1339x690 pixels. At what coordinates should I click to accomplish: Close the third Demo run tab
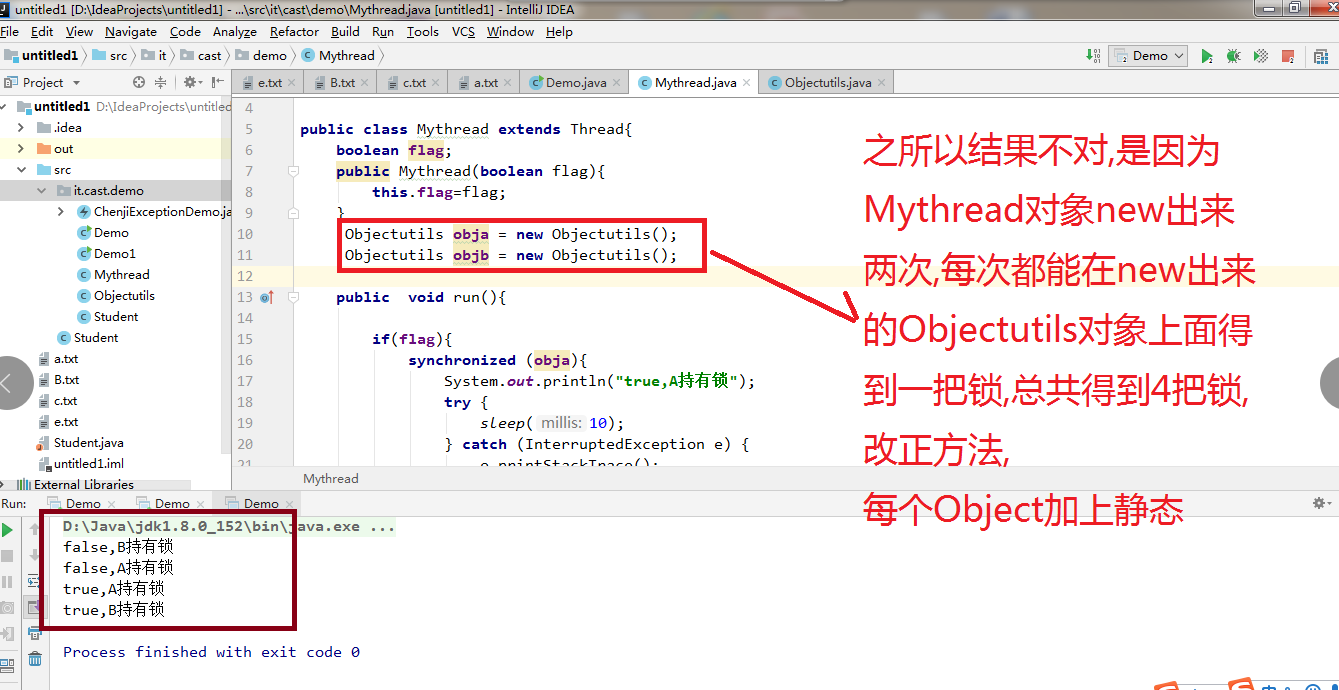pyautogui.click(x=288, y=504)
